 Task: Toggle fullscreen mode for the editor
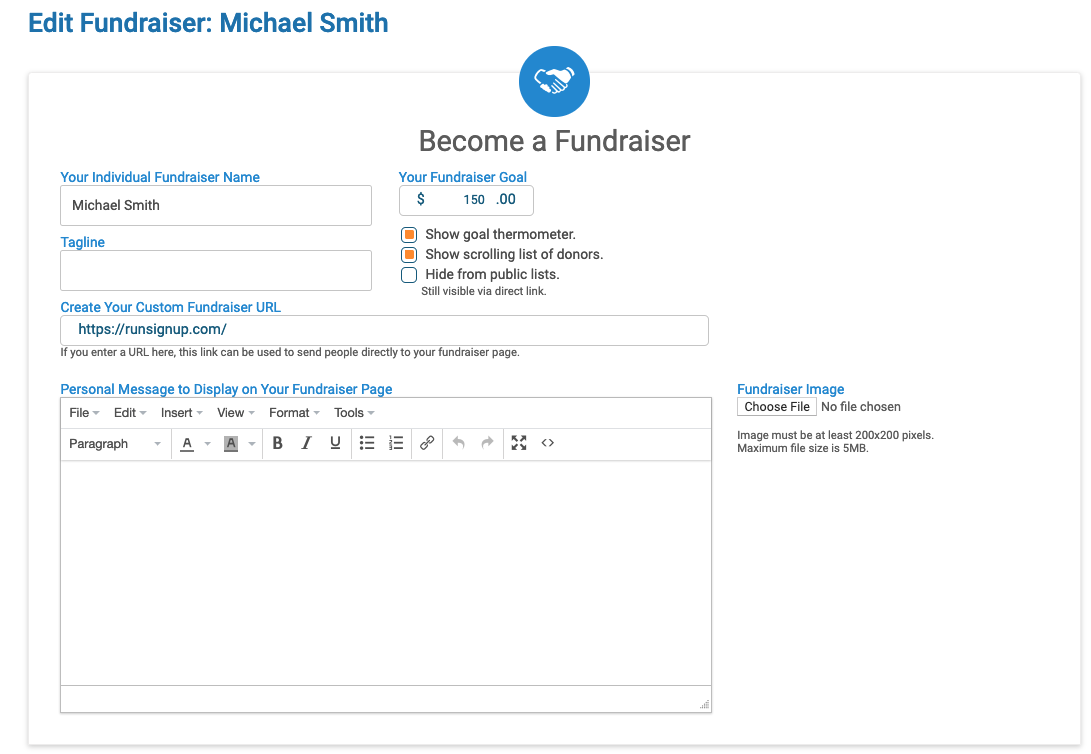[519, 443]
